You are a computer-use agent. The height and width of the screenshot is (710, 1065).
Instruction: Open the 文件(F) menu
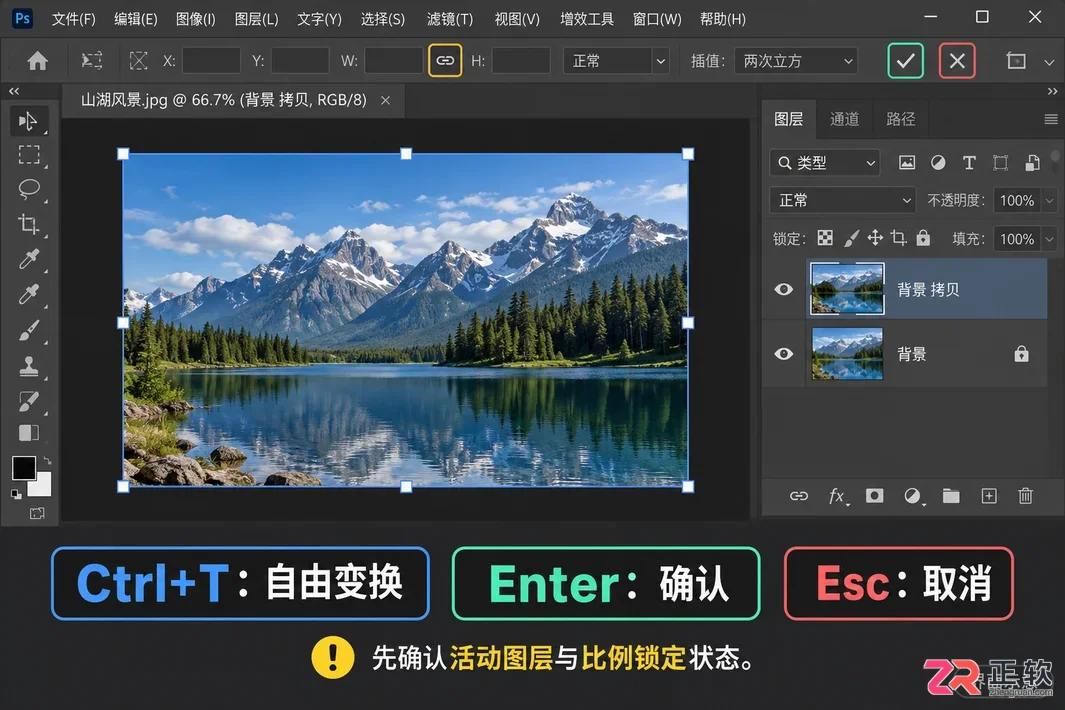tap(73, 19)
